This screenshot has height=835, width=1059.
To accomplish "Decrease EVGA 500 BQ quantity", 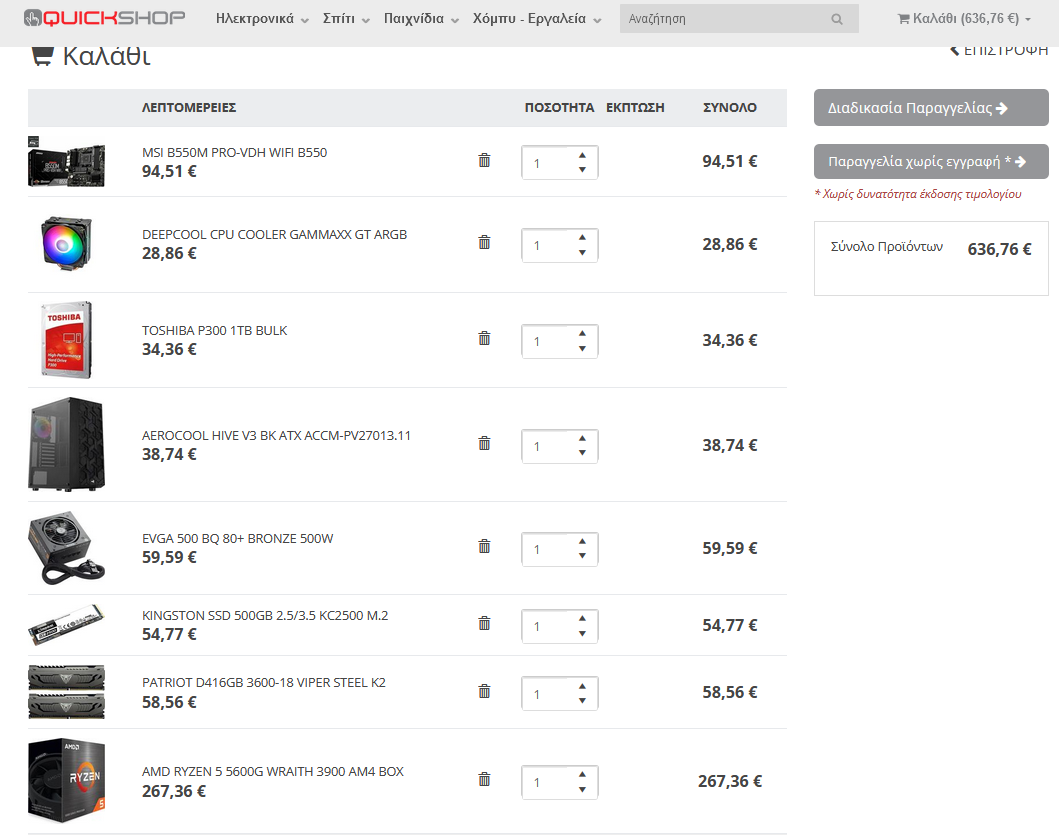I will [x=582, y=555].
